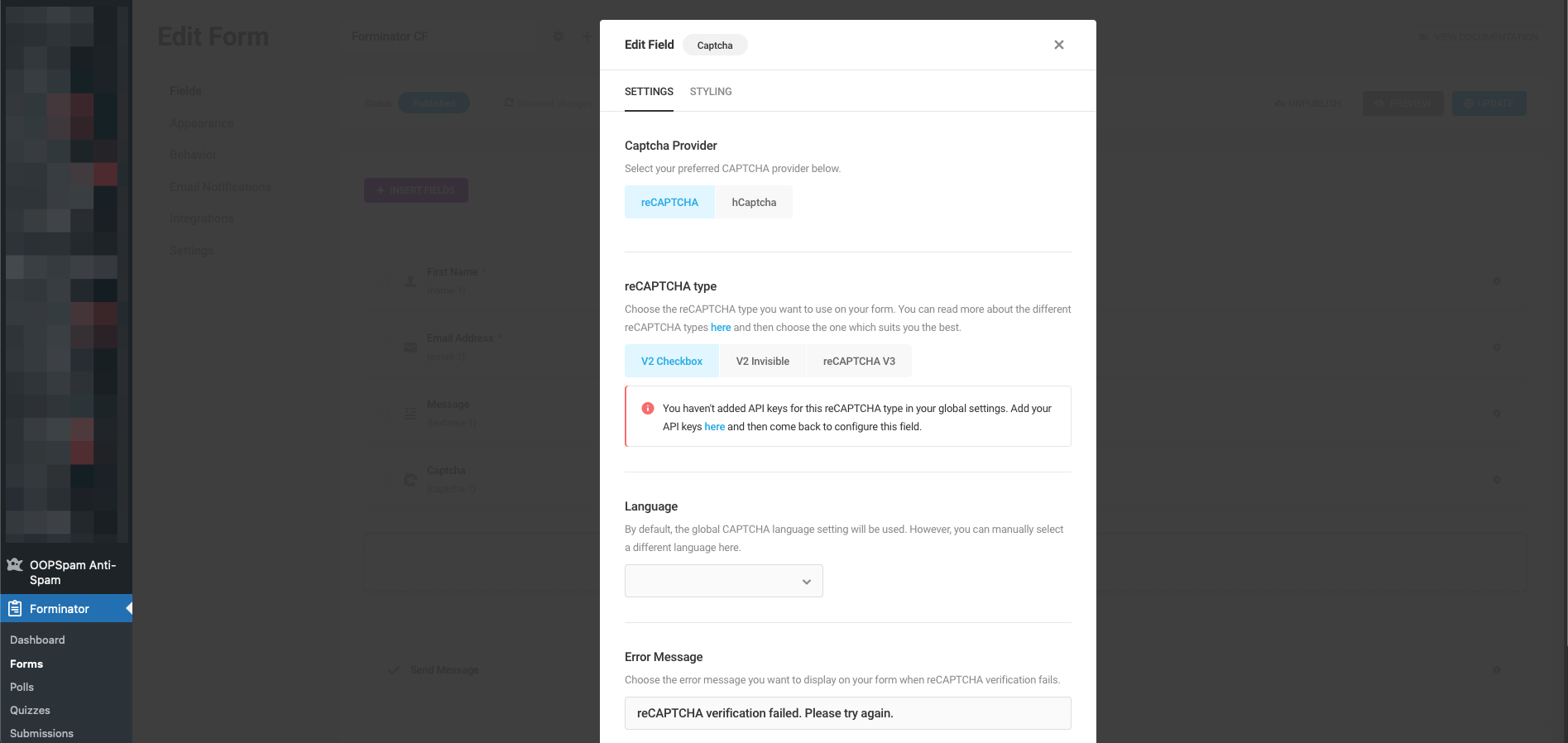Open the SETTINGS tab
Viewport: 1568px width, 743px height.
tap(649, 92)
